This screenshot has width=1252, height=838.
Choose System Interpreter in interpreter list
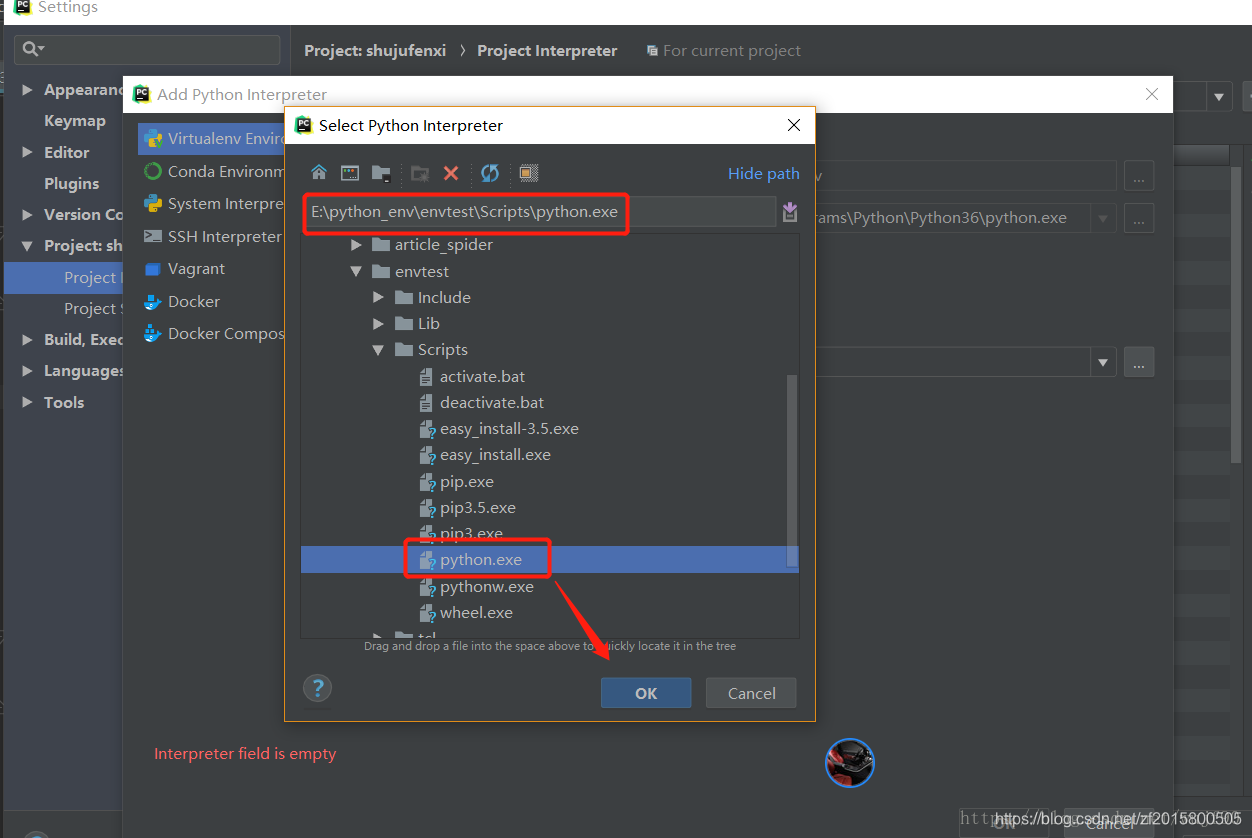(214, 203)
